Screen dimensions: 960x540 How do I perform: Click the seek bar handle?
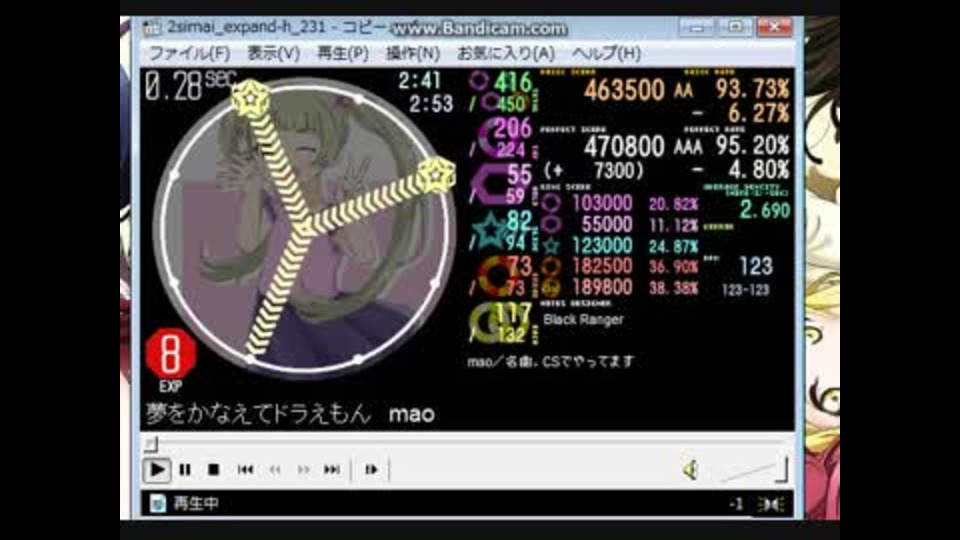151,443
